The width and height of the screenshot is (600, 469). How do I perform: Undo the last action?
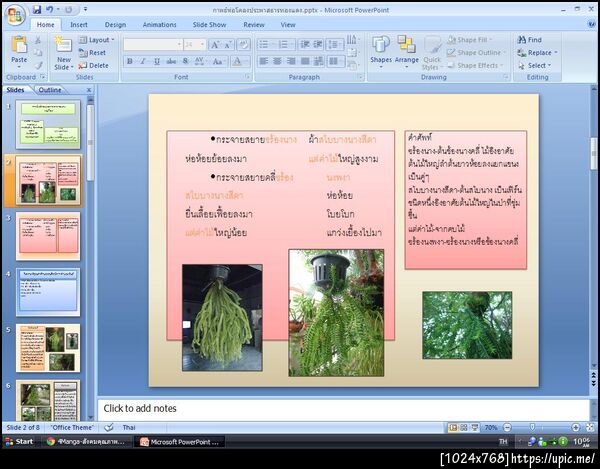(x=50, y=10)
